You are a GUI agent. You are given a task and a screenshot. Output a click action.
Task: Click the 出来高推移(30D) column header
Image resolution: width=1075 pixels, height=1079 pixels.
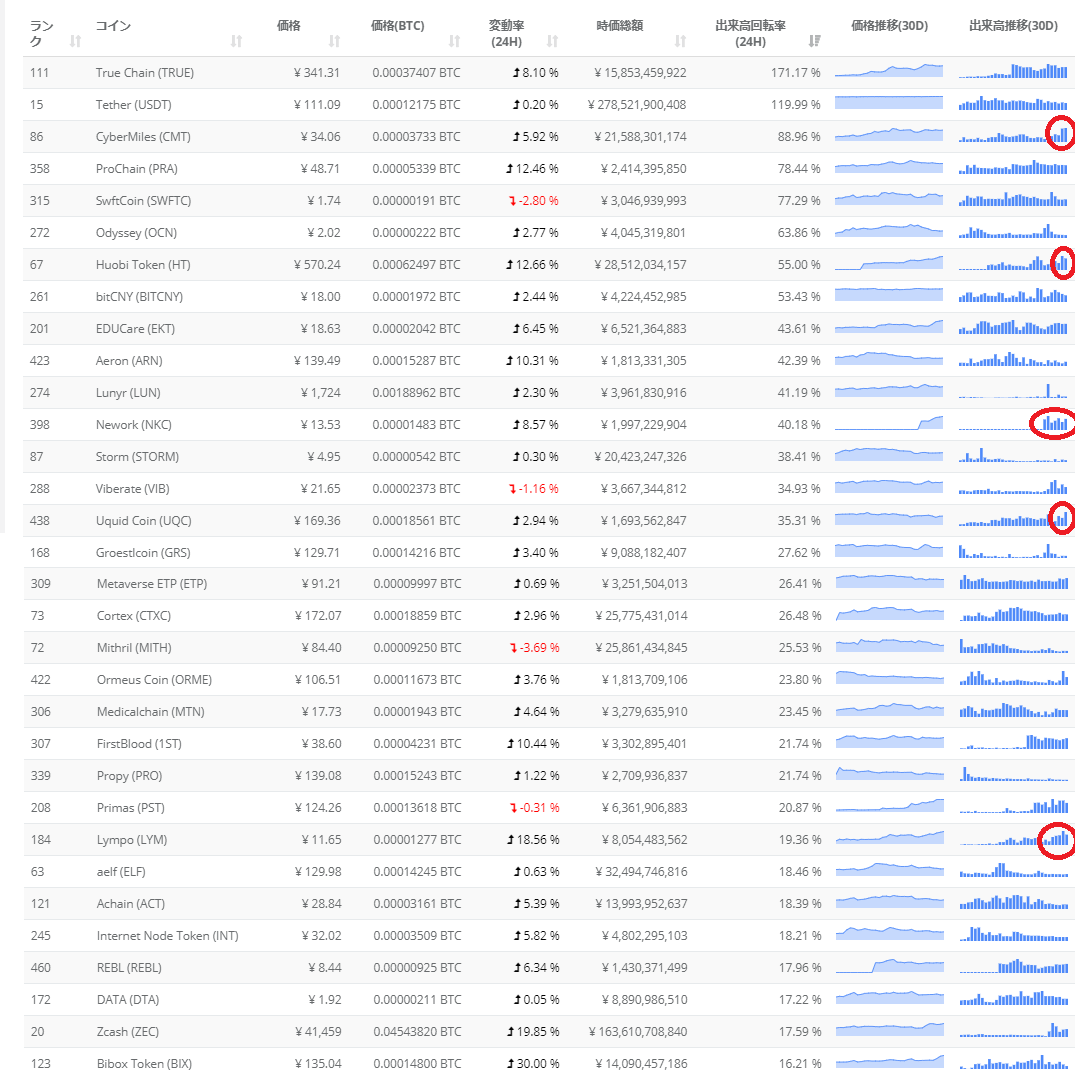[x=1013, y=26]
